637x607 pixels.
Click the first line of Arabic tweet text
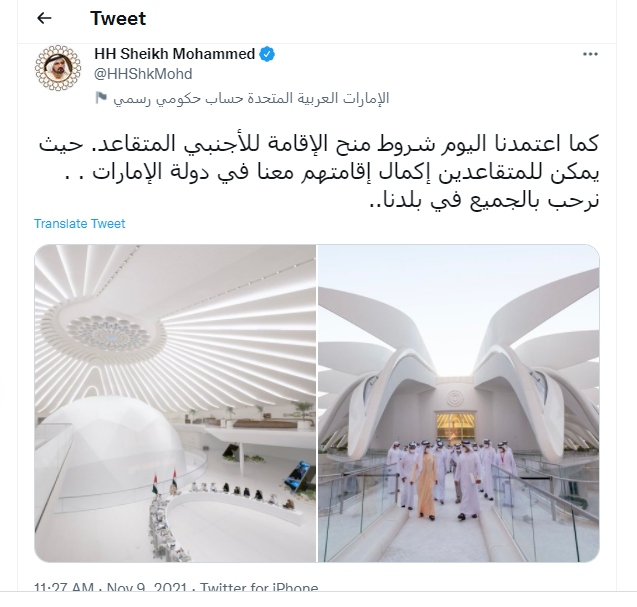319,144
